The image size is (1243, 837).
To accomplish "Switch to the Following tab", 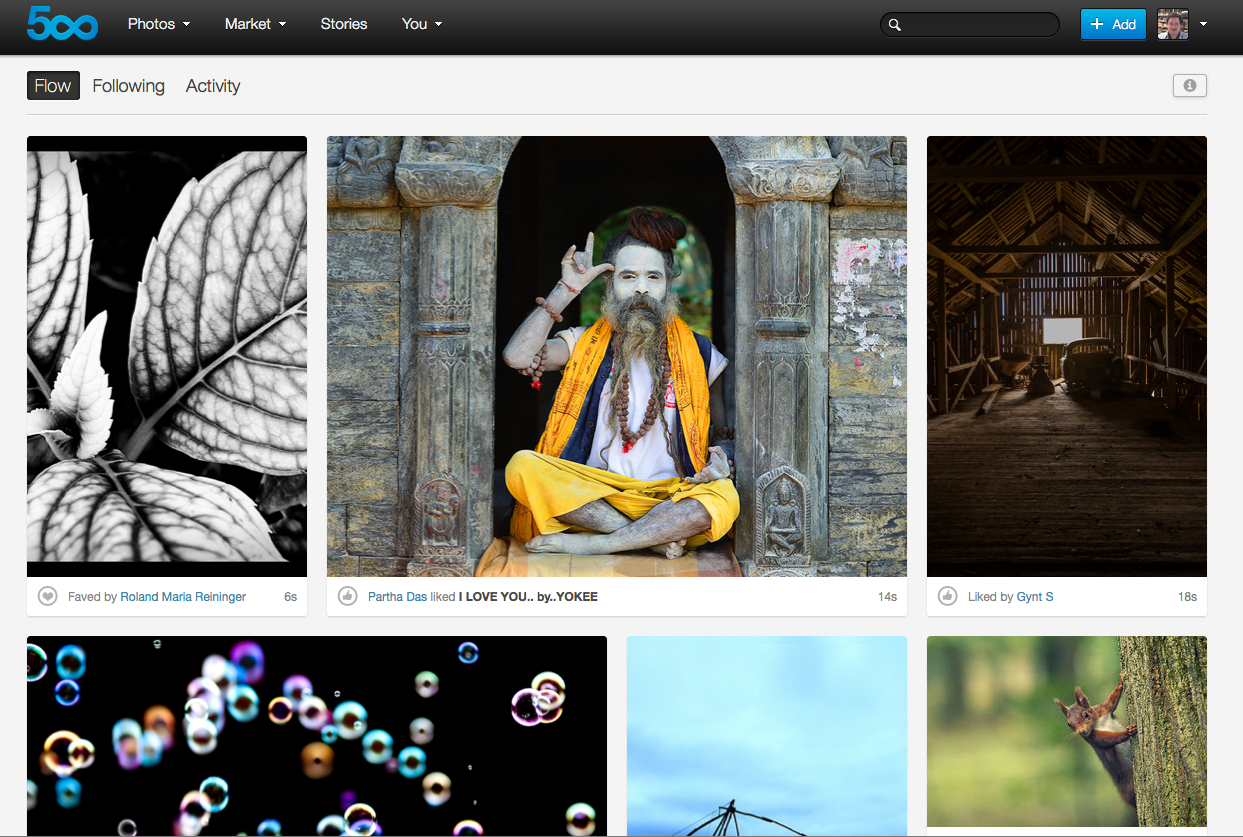I will coord(128,86).
